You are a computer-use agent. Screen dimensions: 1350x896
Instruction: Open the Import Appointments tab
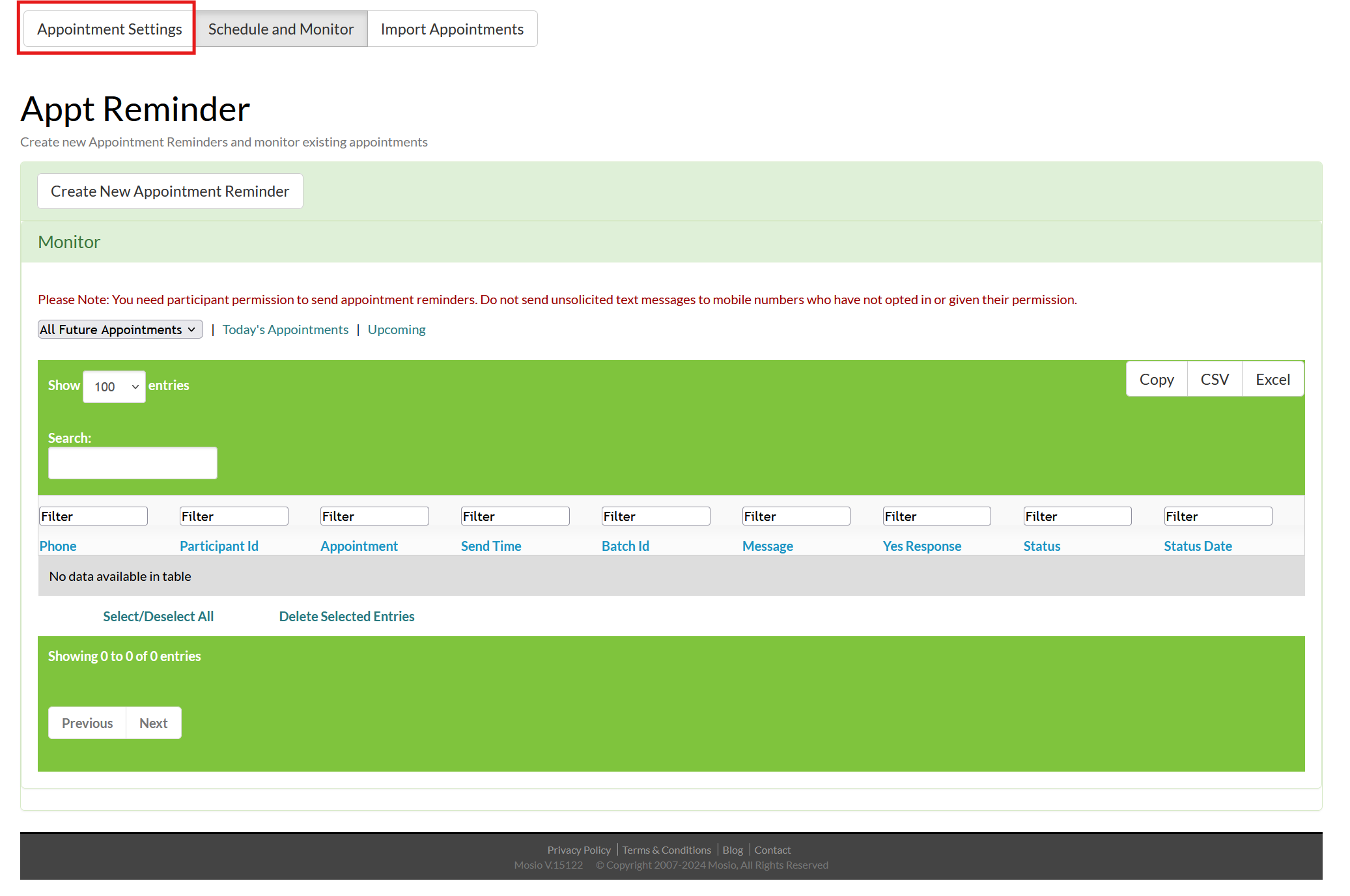tap(452, 29)
